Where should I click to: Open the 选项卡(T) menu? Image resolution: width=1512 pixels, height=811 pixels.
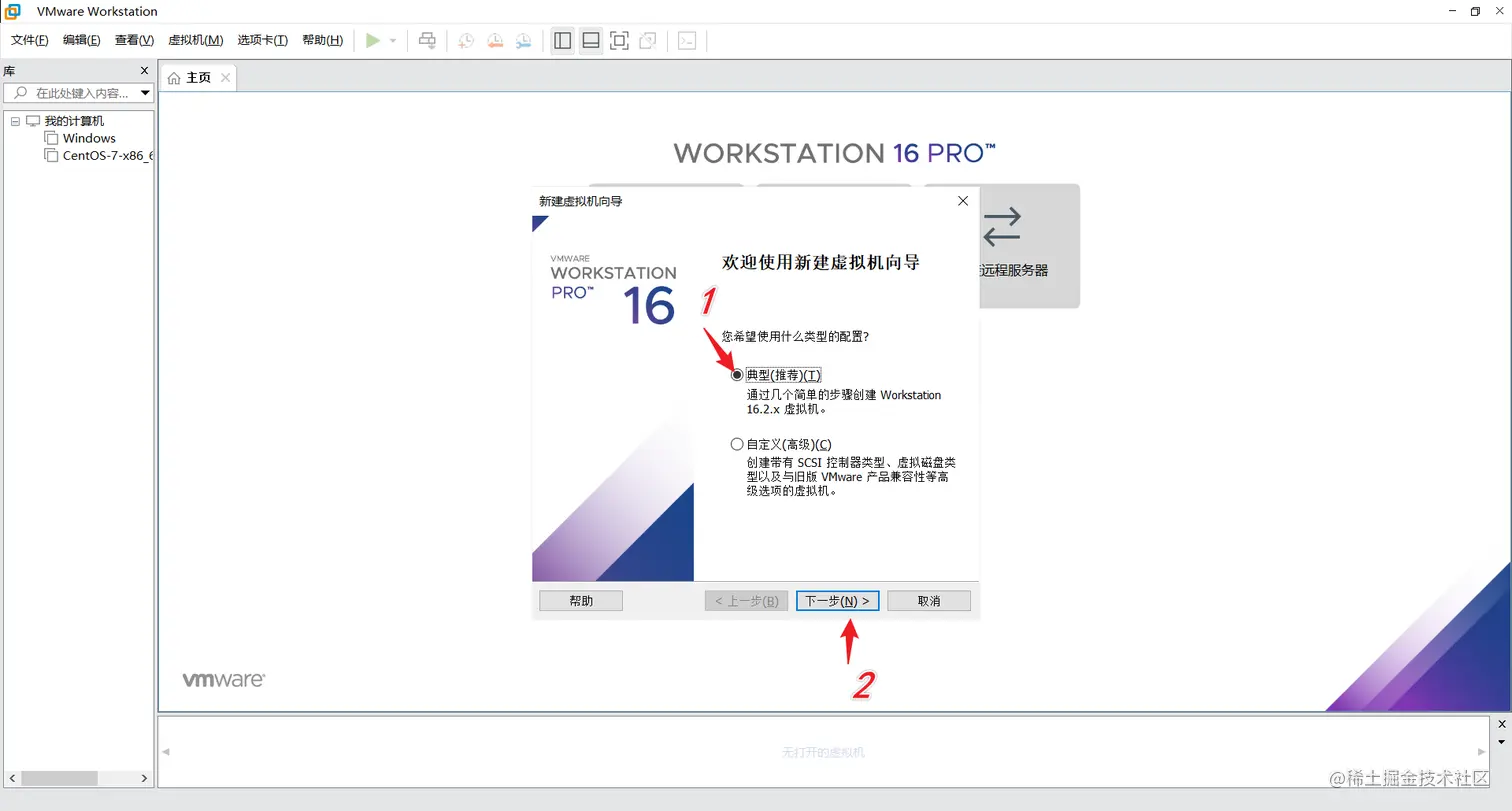click(263, 40)
